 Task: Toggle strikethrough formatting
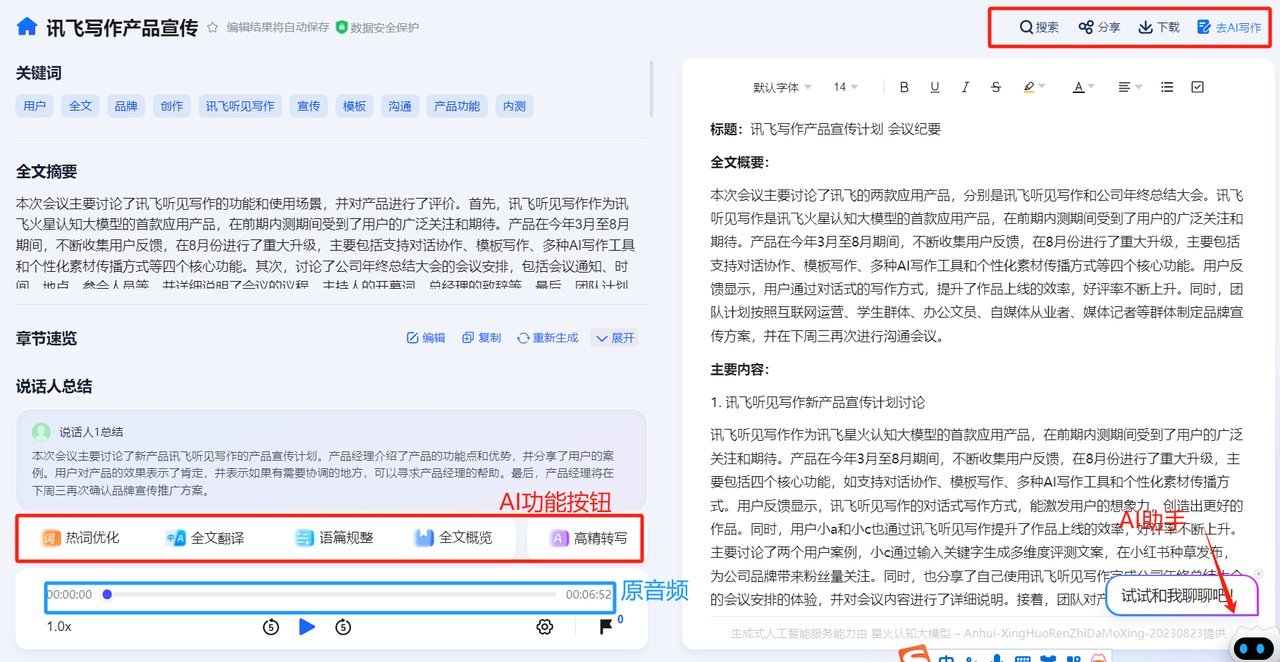click(x=996, y=87)
